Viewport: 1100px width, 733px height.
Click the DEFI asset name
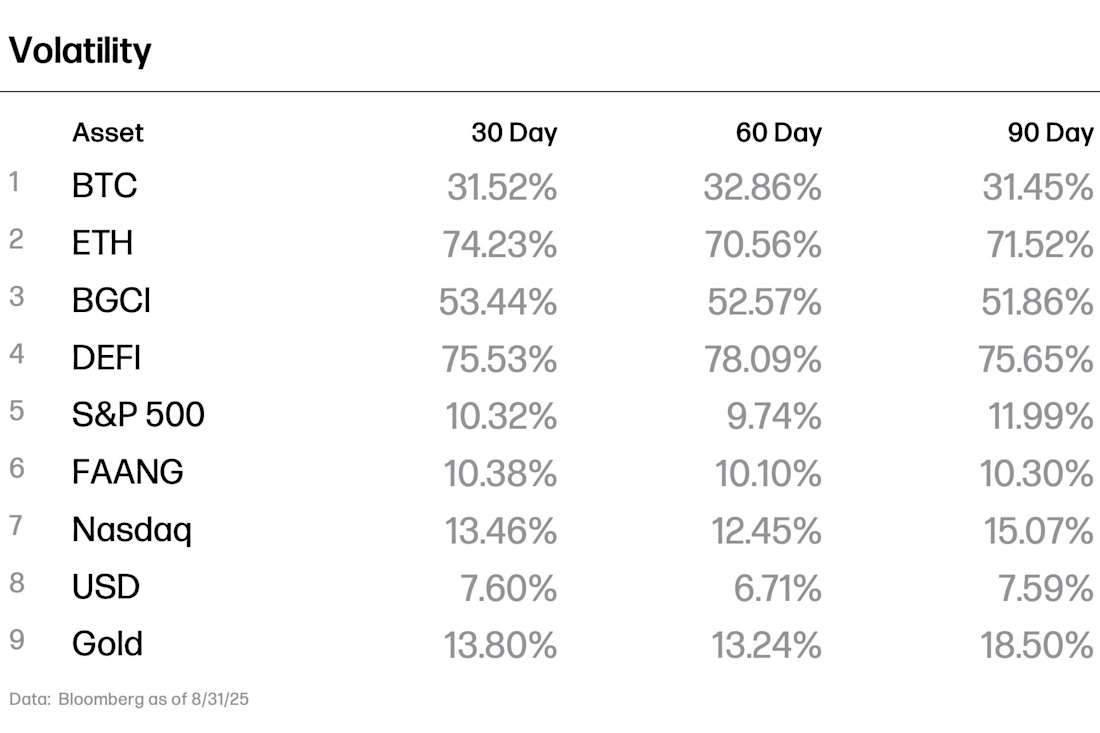coord(107,358)
